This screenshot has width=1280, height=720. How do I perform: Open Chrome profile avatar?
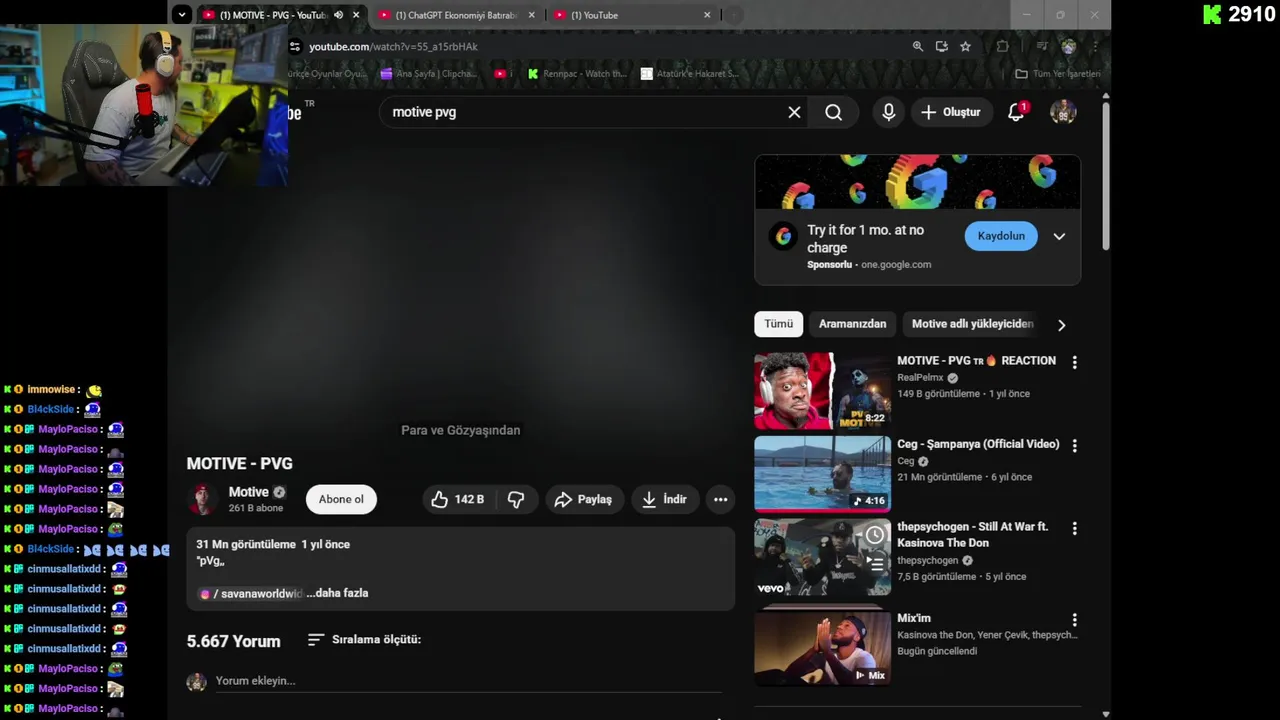point(1068,46)
